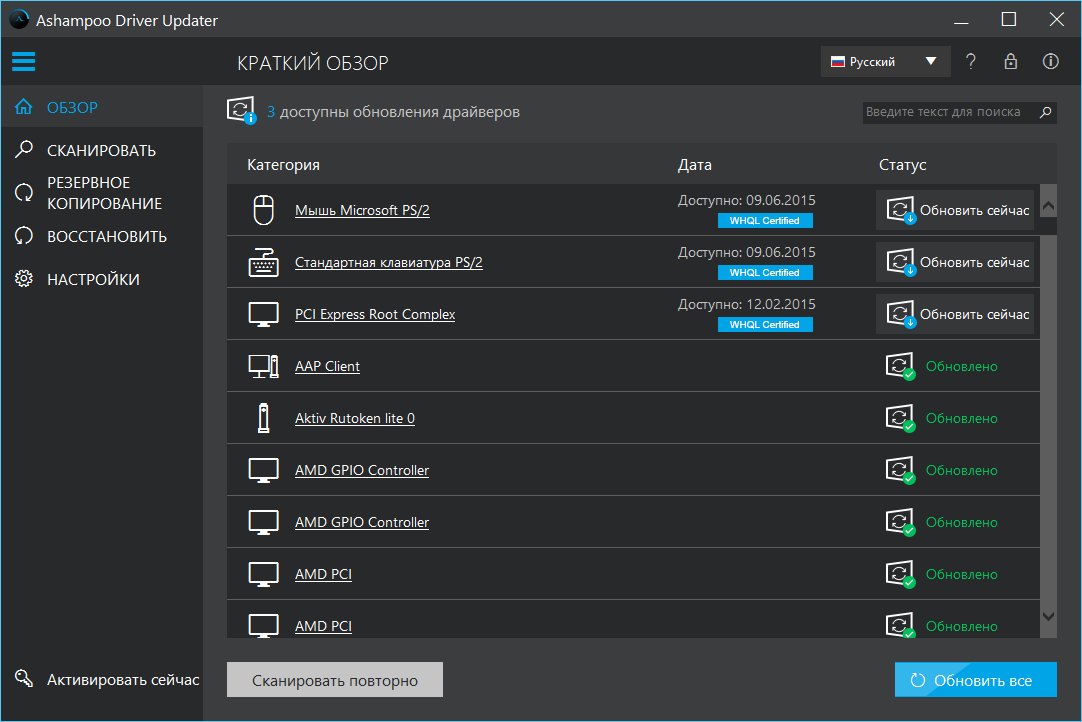Image resolution: width=1082 pixels, height=722 pixels.
Task: Open the Русский language dropdown
Action: coord(885,61)
